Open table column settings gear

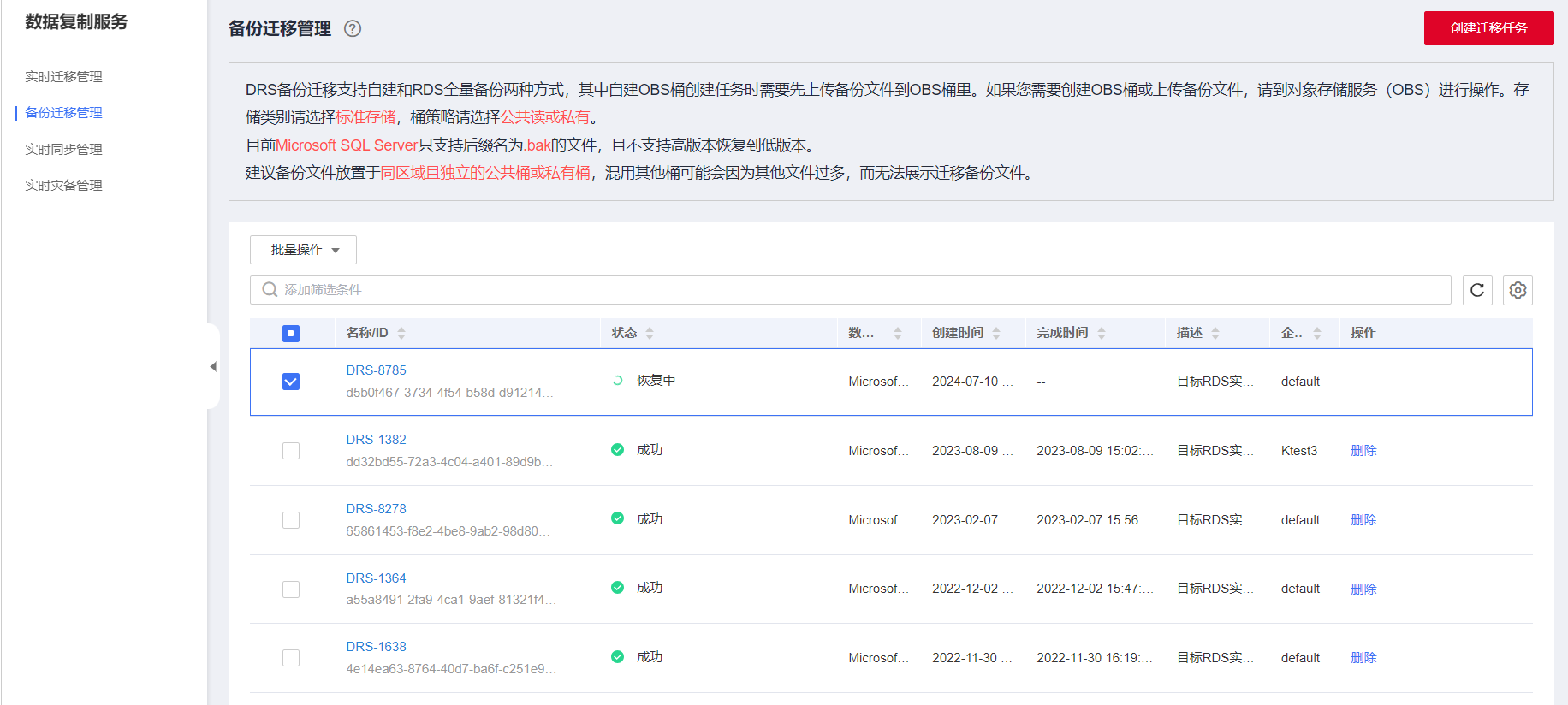1518,290
